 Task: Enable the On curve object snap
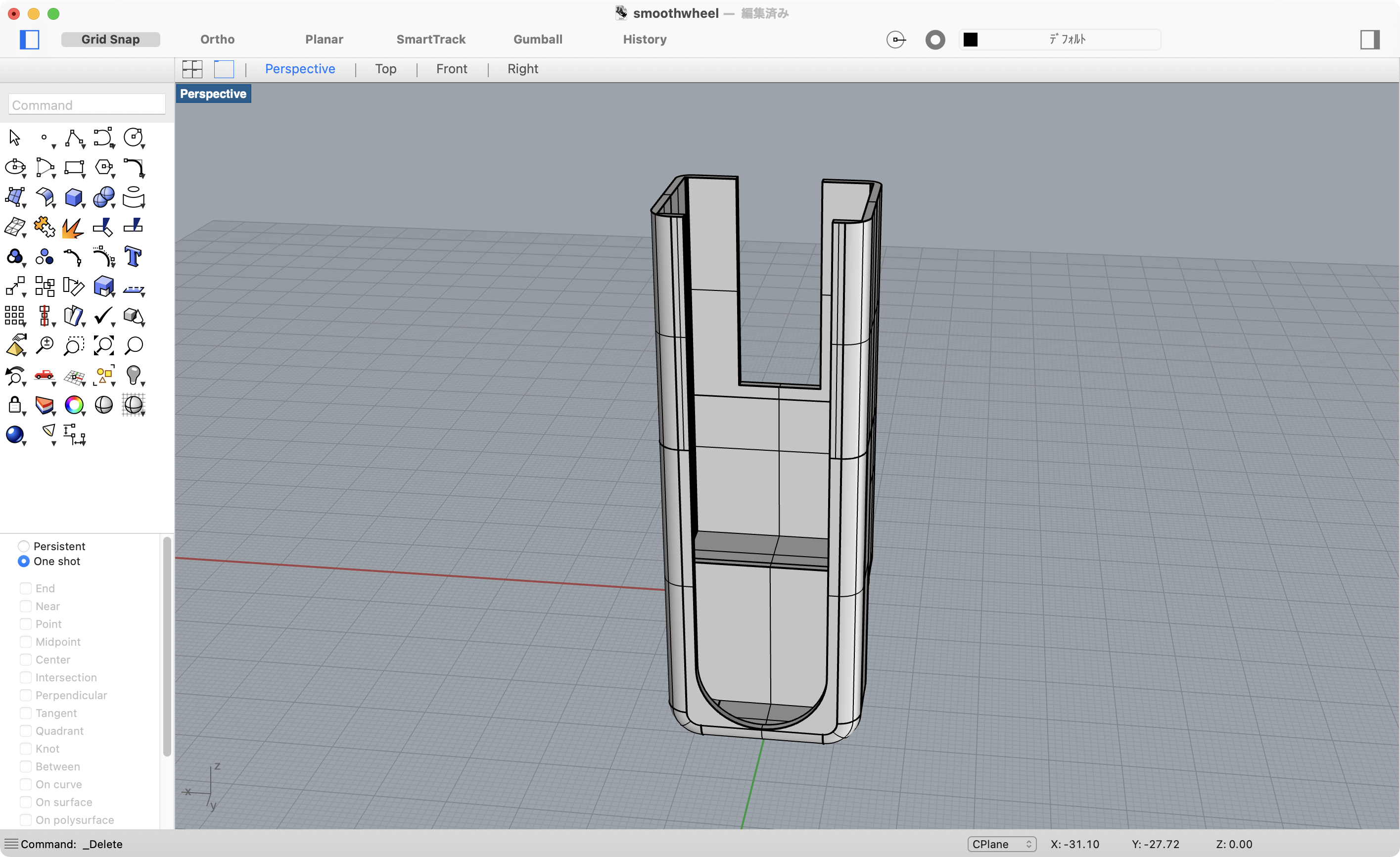[x=26, y=784]
